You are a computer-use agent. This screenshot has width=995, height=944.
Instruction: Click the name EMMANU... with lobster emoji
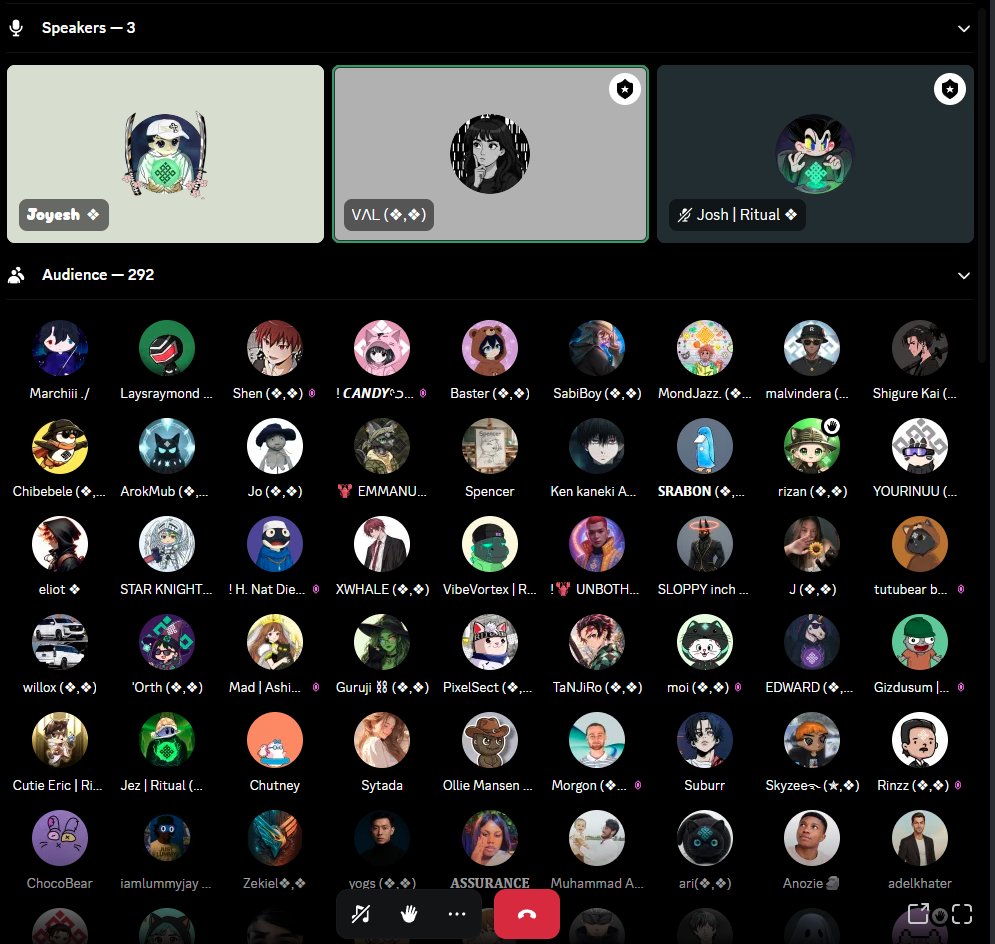[382, 492]
